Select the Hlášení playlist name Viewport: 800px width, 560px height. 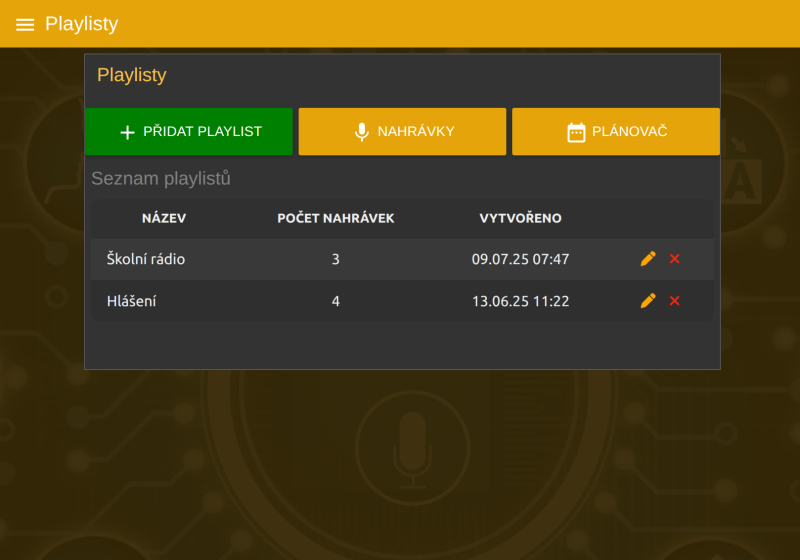coord(131,301)
